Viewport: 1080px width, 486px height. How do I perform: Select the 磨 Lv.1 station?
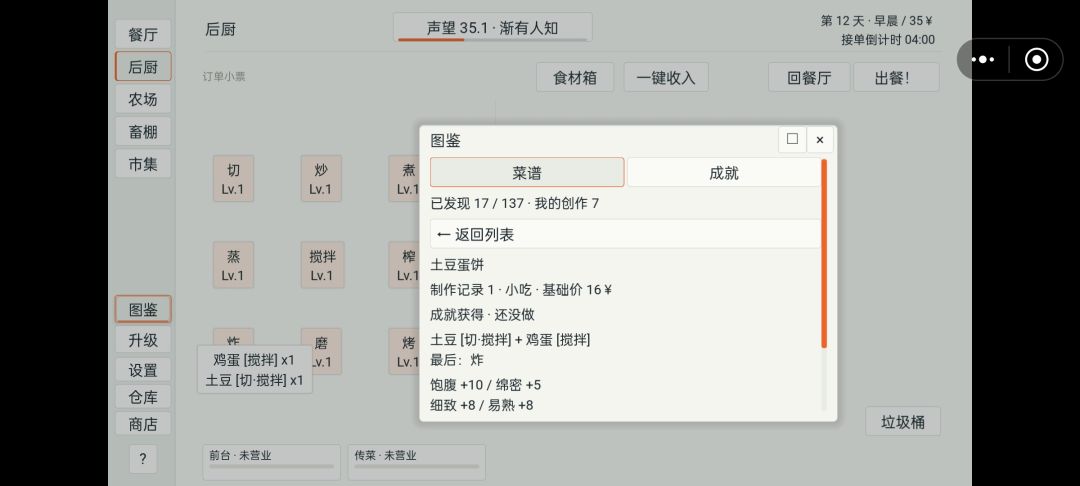(326, 351)
